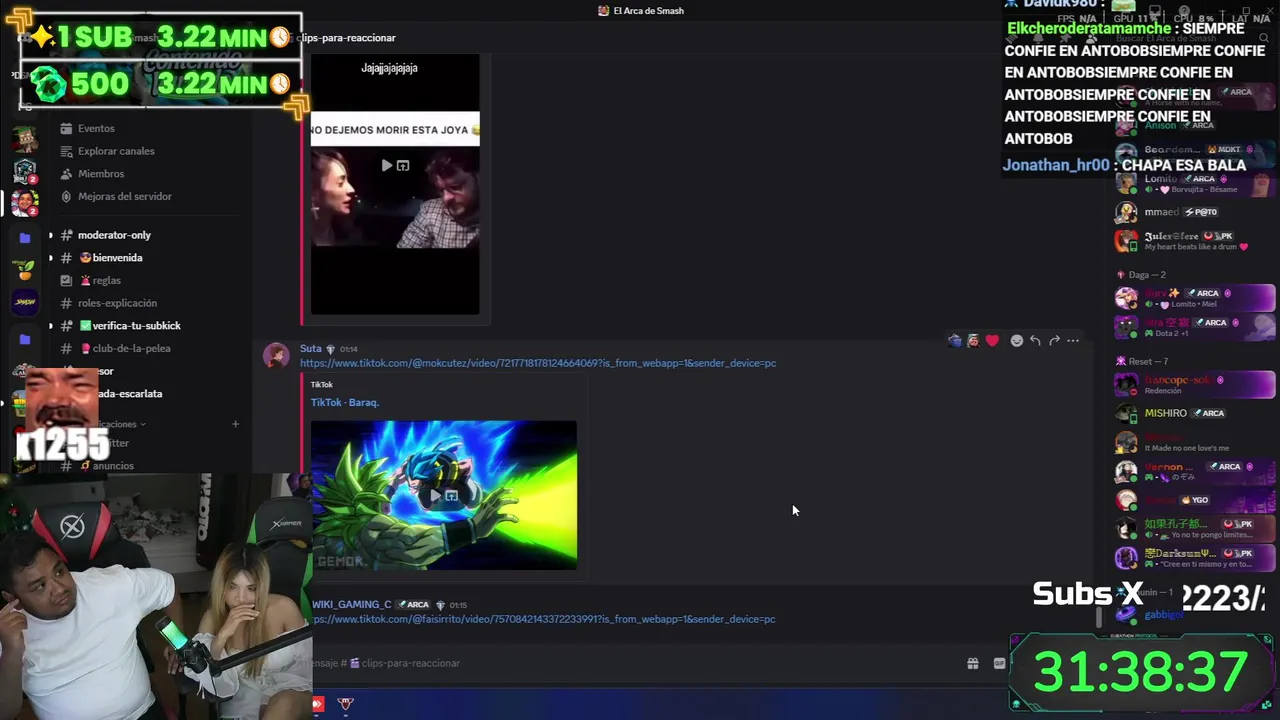Select the Minecraft-face server icon
Image resolution: width=1280 pixels, height=720 pixels.
pyautogui.click(x=25, y=138)
